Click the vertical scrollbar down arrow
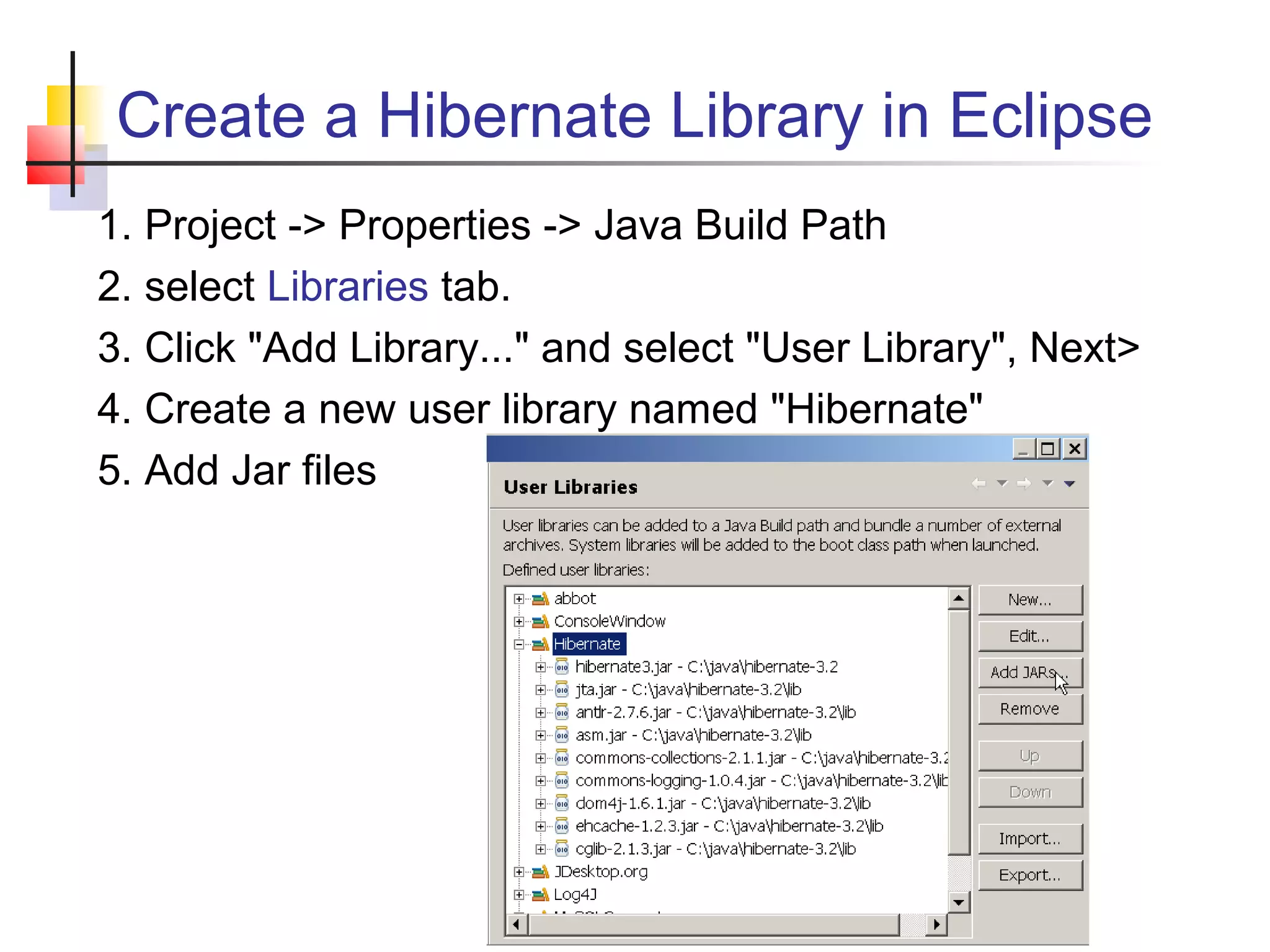The height and width of the screenshot is (952, 1270). (x=959, y=902)
